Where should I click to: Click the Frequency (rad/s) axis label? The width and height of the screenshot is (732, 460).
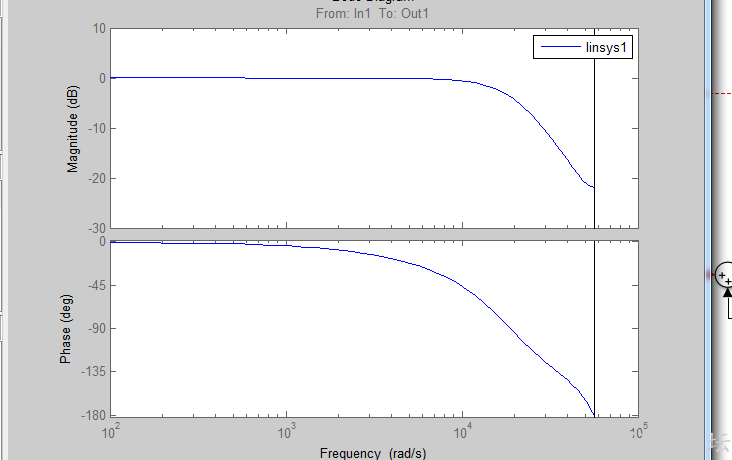(x=373, y=453)
